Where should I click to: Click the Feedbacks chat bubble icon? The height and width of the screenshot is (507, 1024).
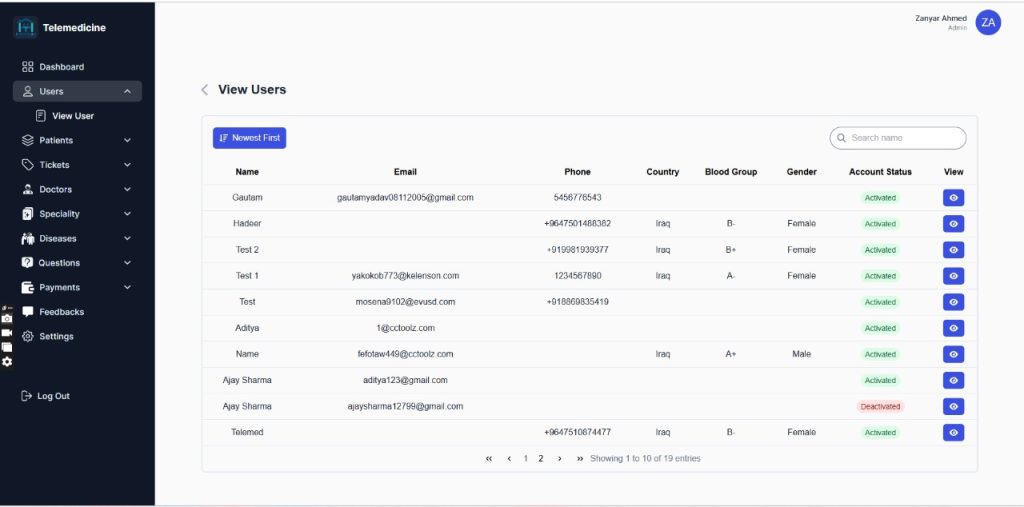(28, 312)
